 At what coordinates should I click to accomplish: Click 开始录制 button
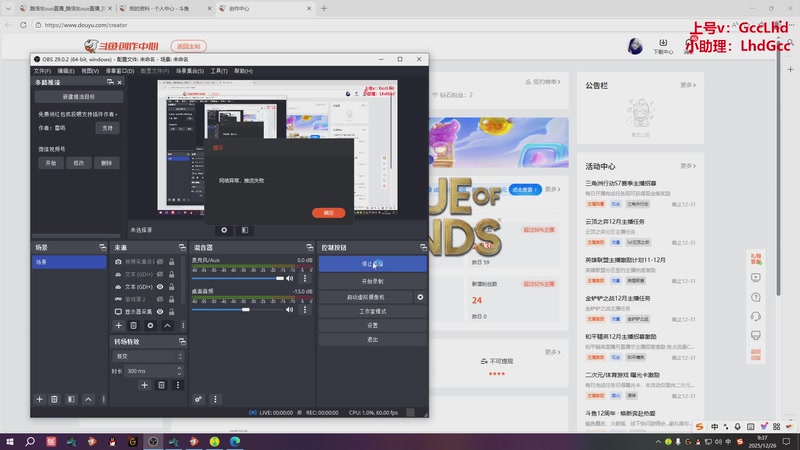372,281
